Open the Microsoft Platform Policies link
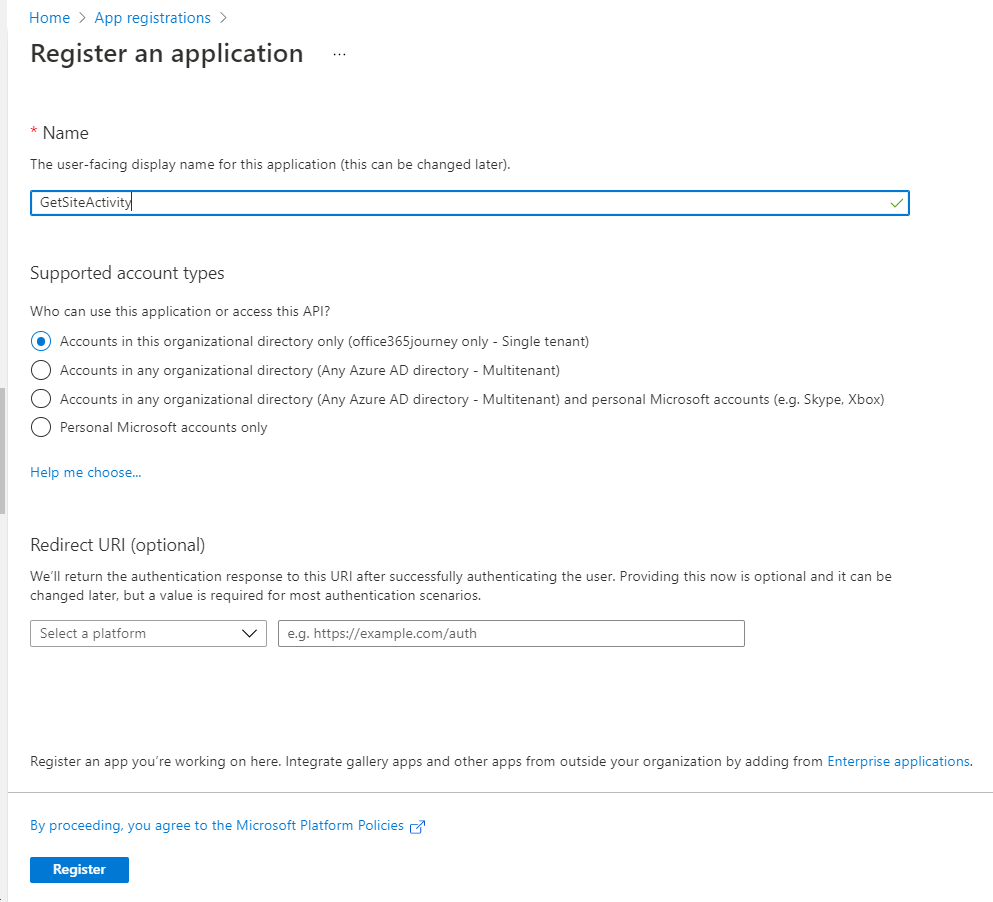 tap(217, 825)
